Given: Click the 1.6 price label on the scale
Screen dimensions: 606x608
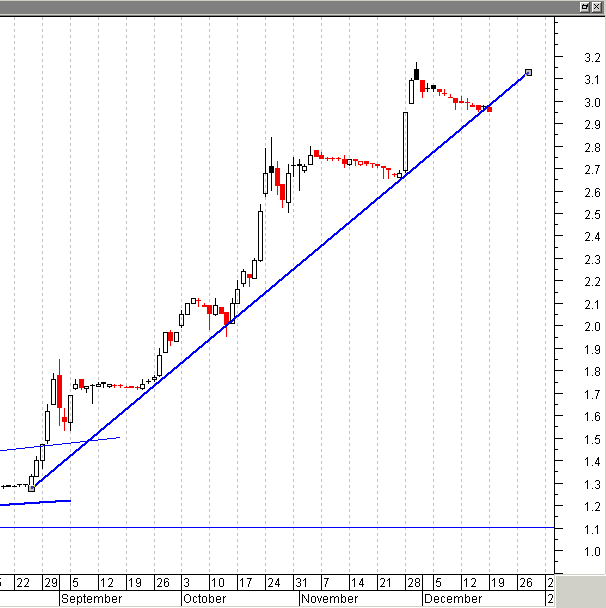Looking at the screenshot, I should click(x=592, y=417).
